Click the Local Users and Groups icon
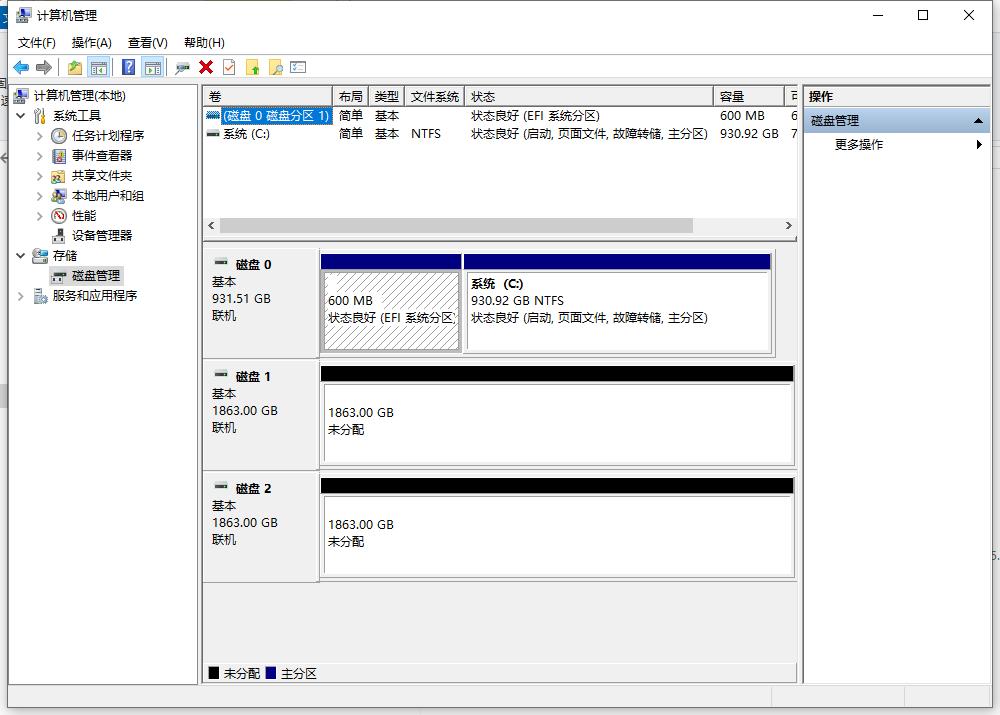The height and width of the screenshot is (715, 1000). tap(59, 195)
